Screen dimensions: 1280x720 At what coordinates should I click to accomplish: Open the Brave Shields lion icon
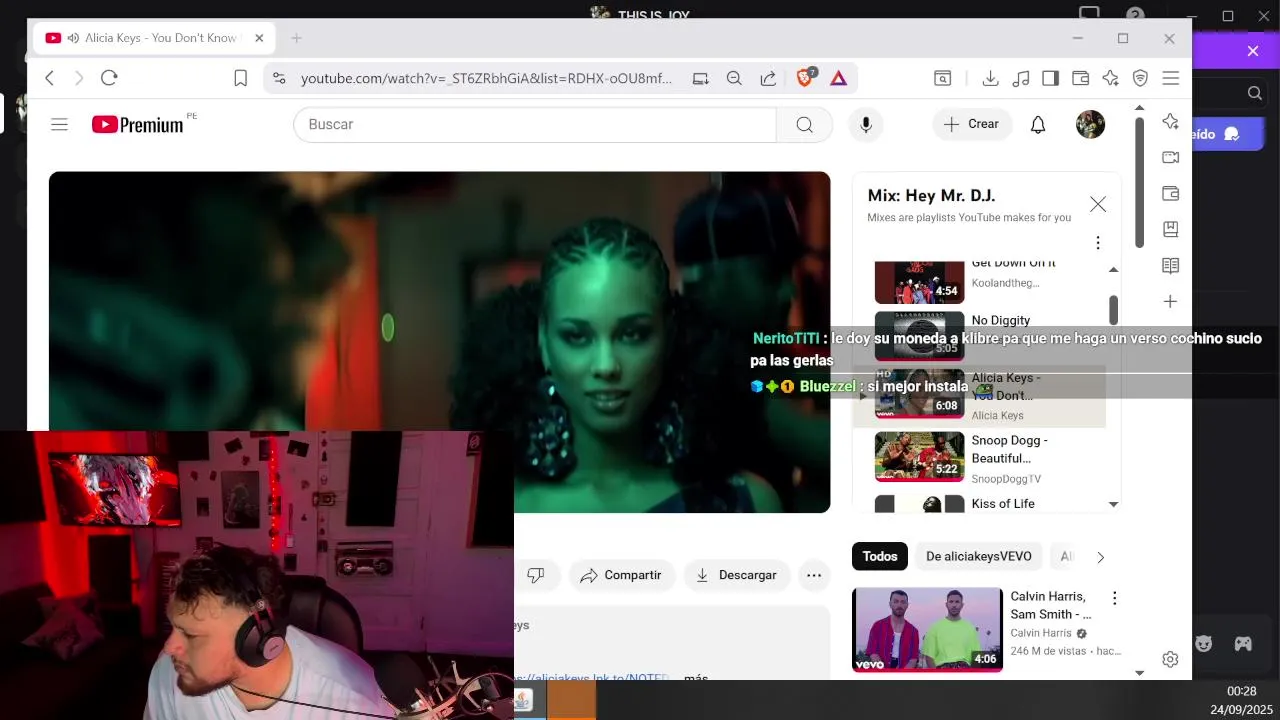coord(805,78)
